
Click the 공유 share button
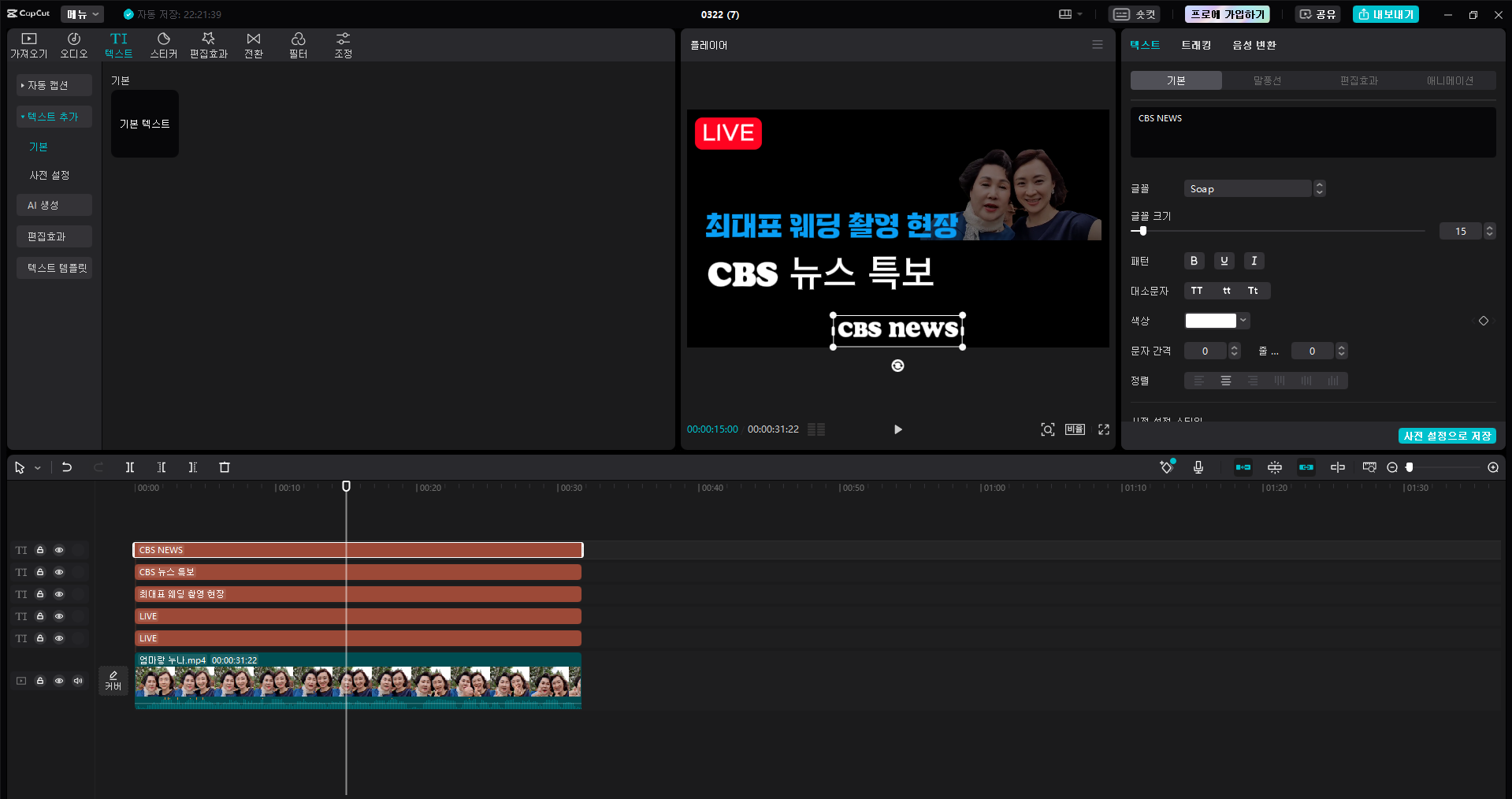[x=1317, y=14]
